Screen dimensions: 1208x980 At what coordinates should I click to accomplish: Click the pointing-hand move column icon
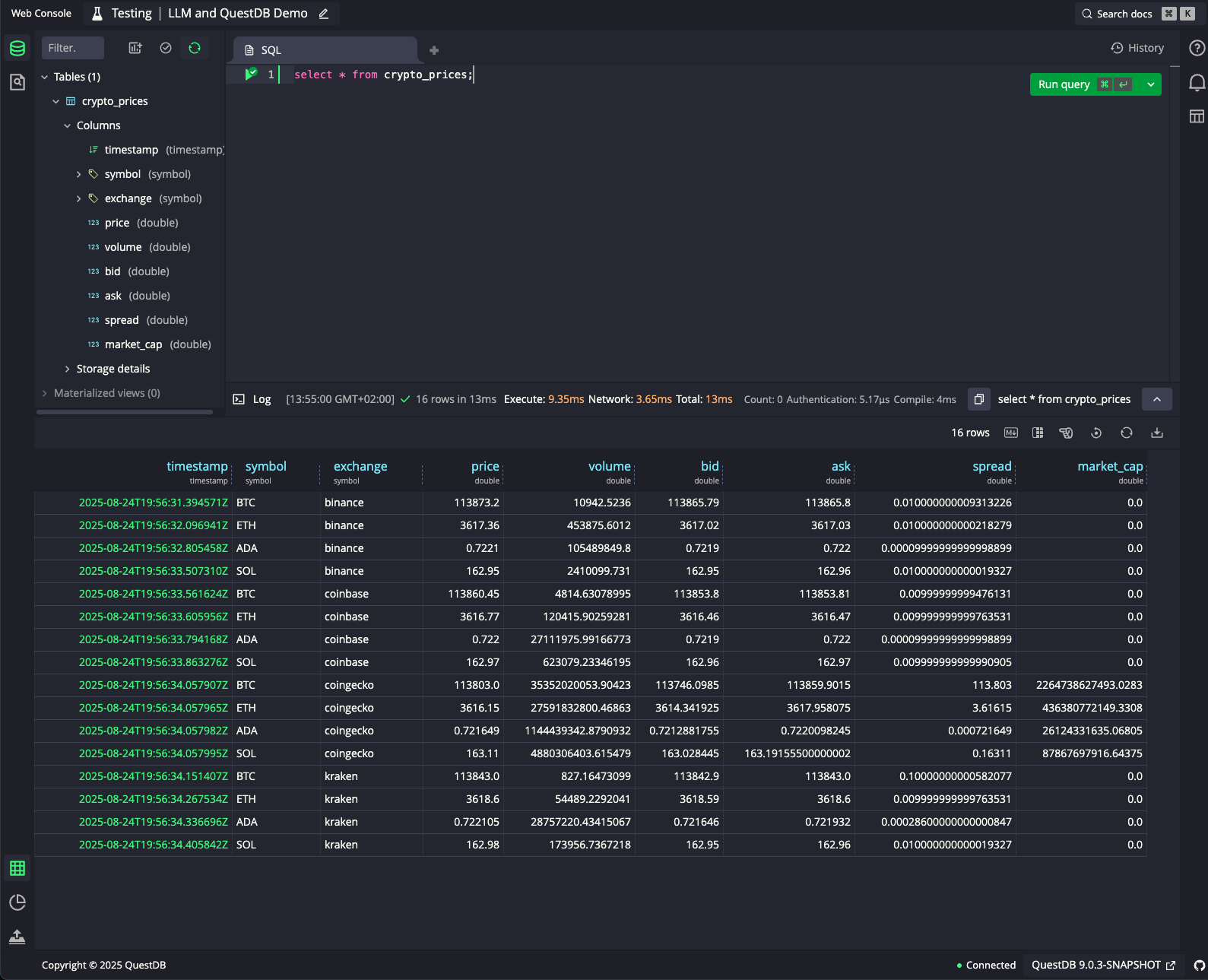pos(1066,433)
